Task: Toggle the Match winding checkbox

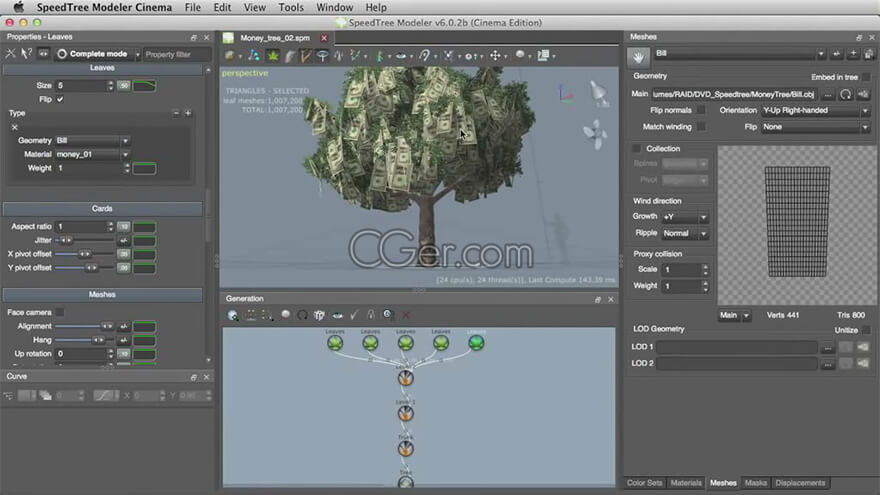Action: [x=700, y=127]
